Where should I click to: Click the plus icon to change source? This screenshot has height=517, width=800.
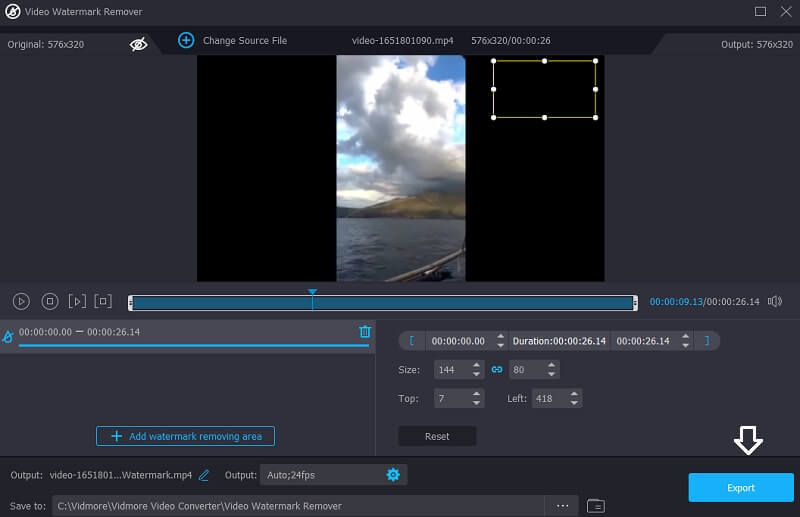(x=186, y=40)
